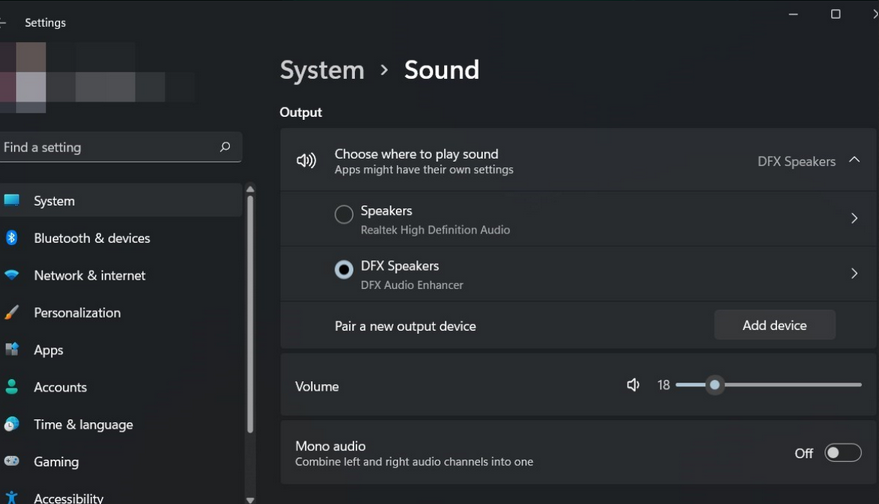Image resolution: width=879 pixels, height=504 pixels.
Task: Click the Network wifi icon in sidebar
Action: pyautogui.click(x=11, y=275)
